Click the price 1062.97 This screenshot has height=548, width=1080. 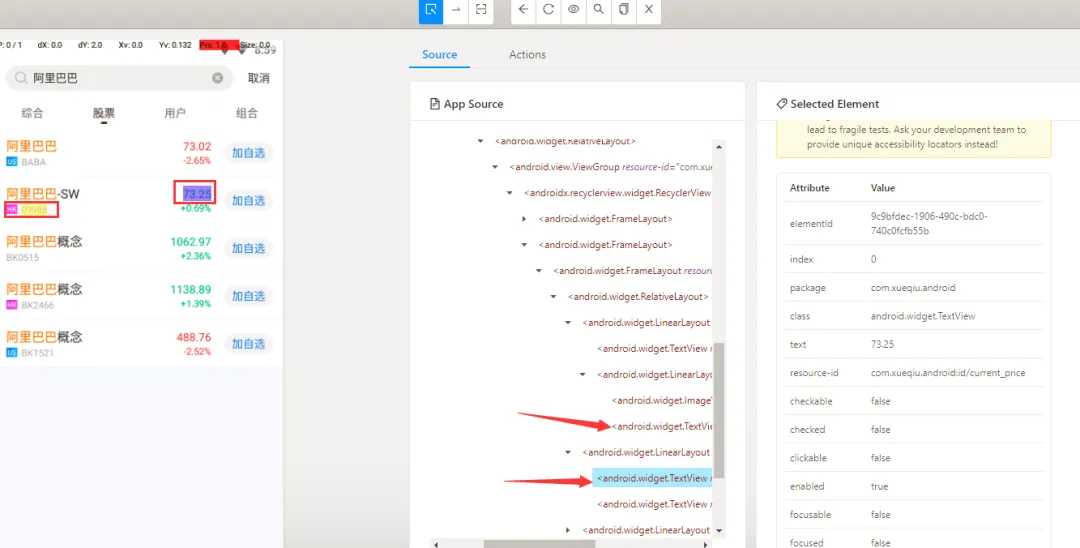191,242
